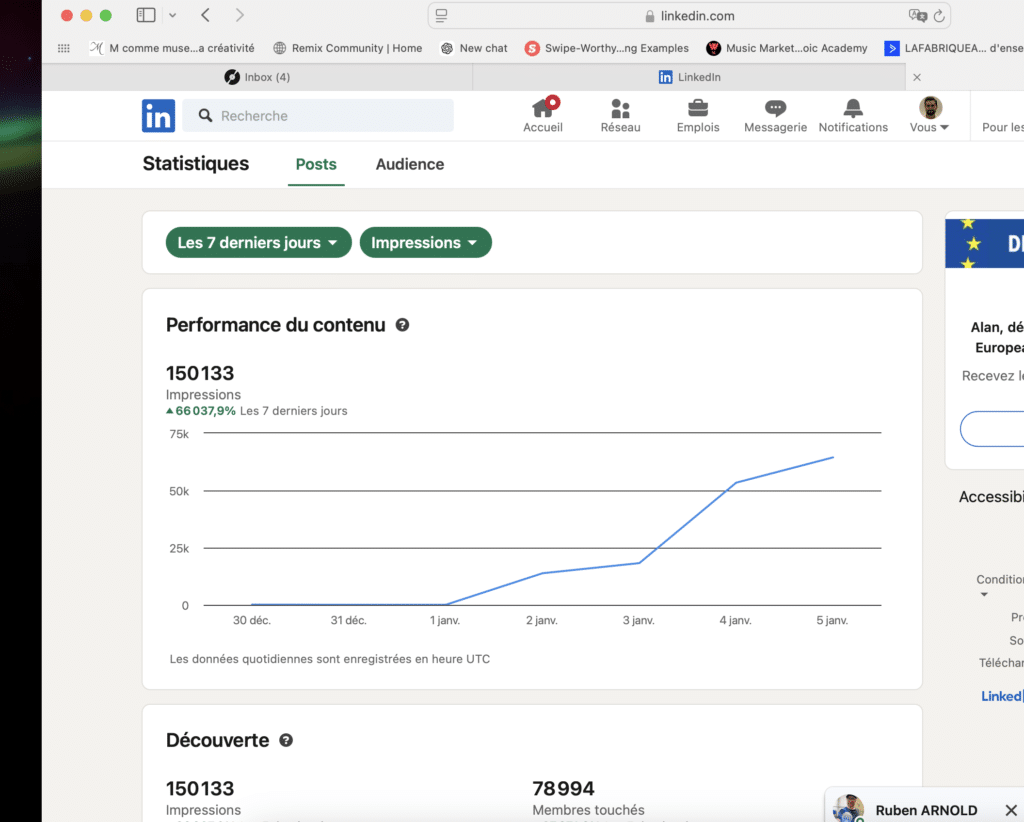1024x822 pixels.
Task: Open the Vous profile menu
Action: [x=930, y=115]
